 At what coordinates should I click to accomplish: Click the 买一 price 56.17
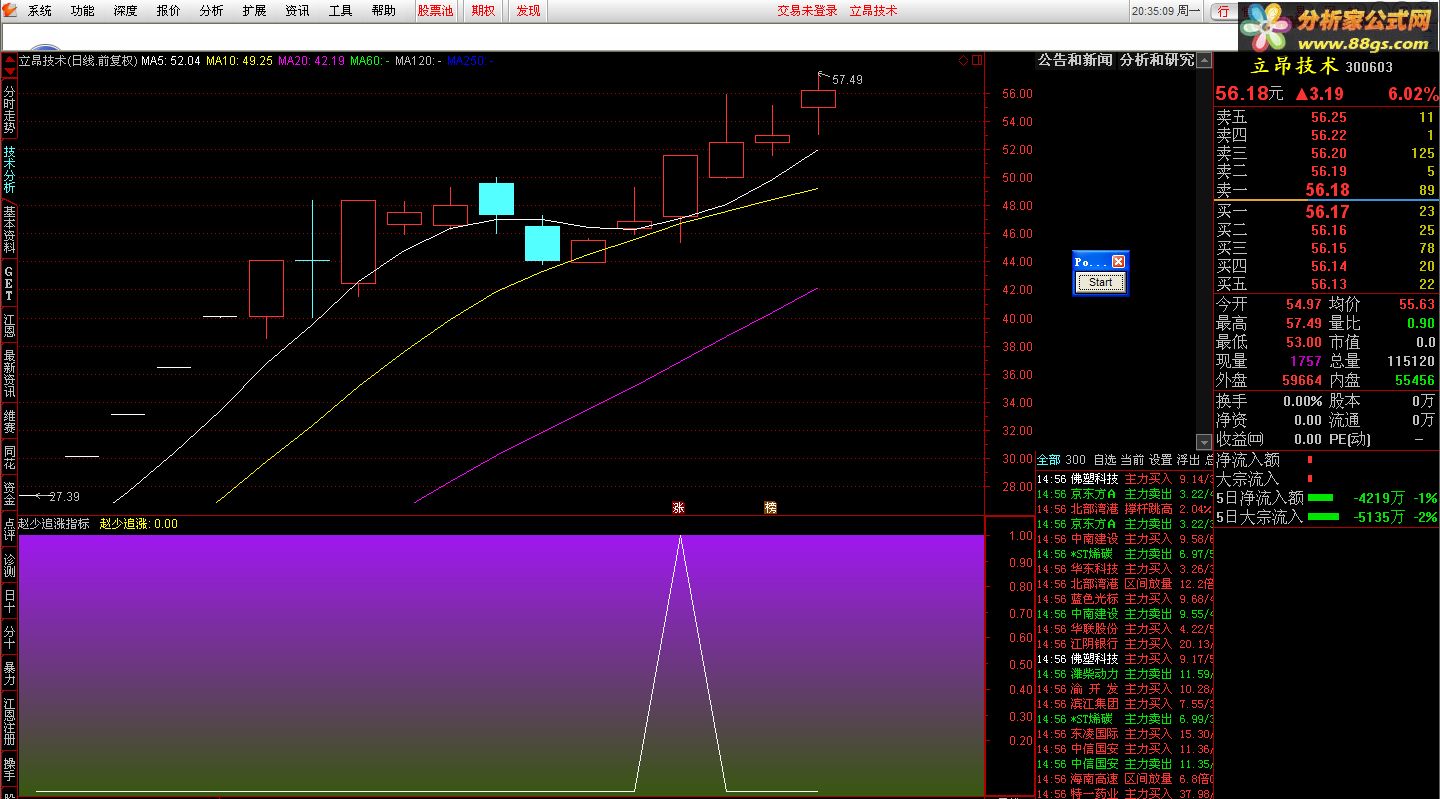1327,212
